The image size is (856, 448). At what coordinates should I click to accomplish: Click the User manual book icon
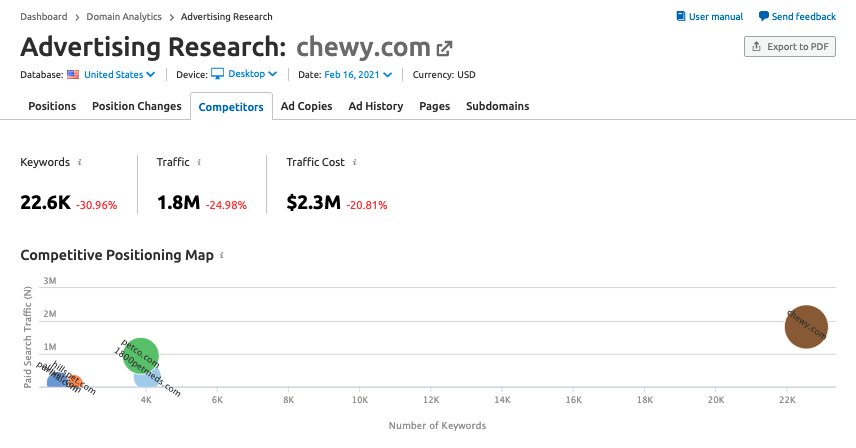point(681,16)
